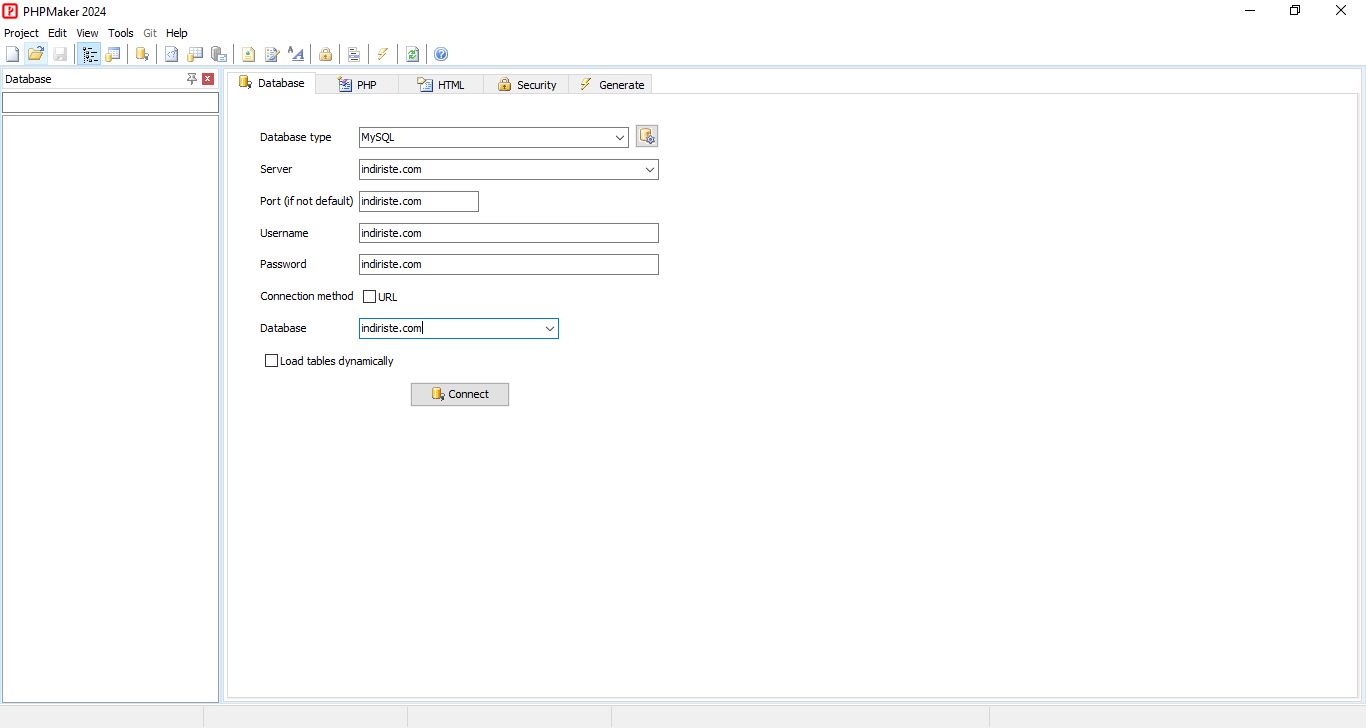Click the page with green refresh arrows icon

(x=412, y=54)
